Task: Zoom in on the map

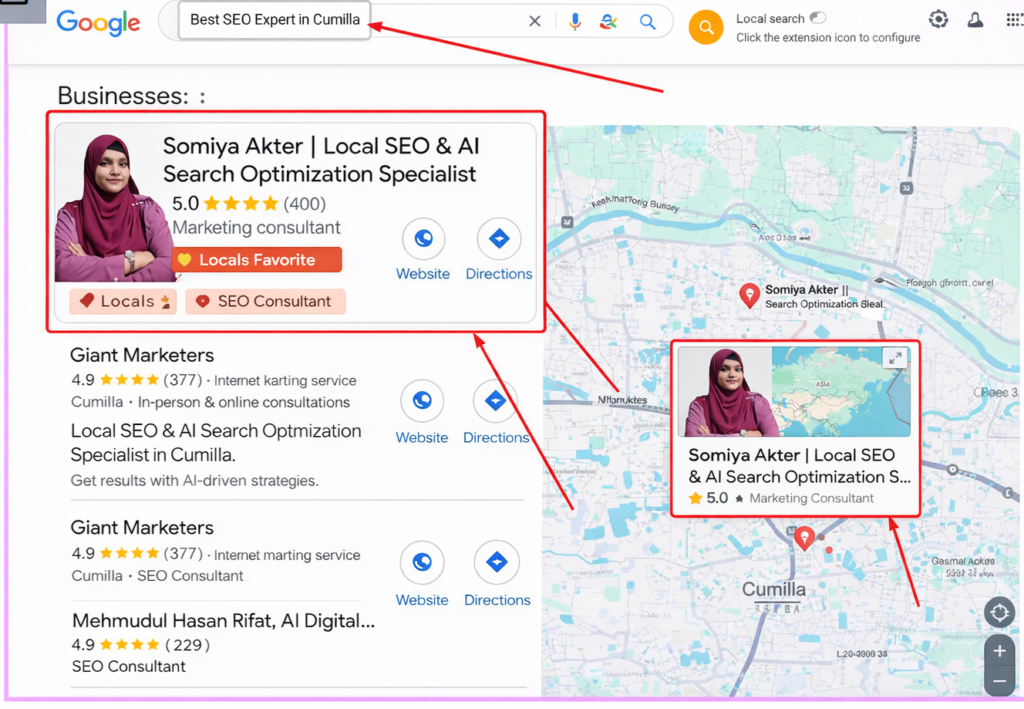Action: (x=999, y=651)
